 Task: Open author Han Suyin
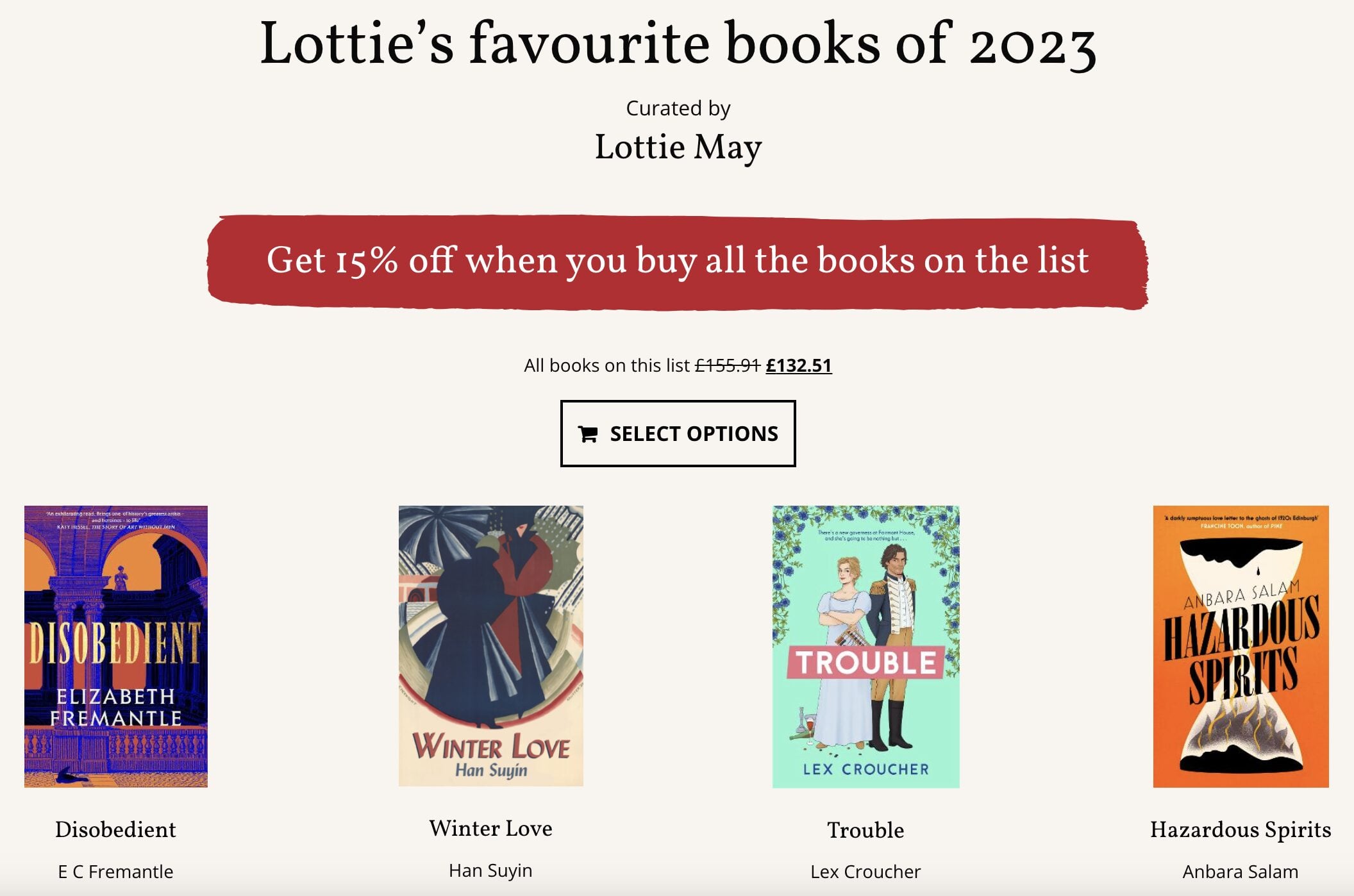(490, 870)
